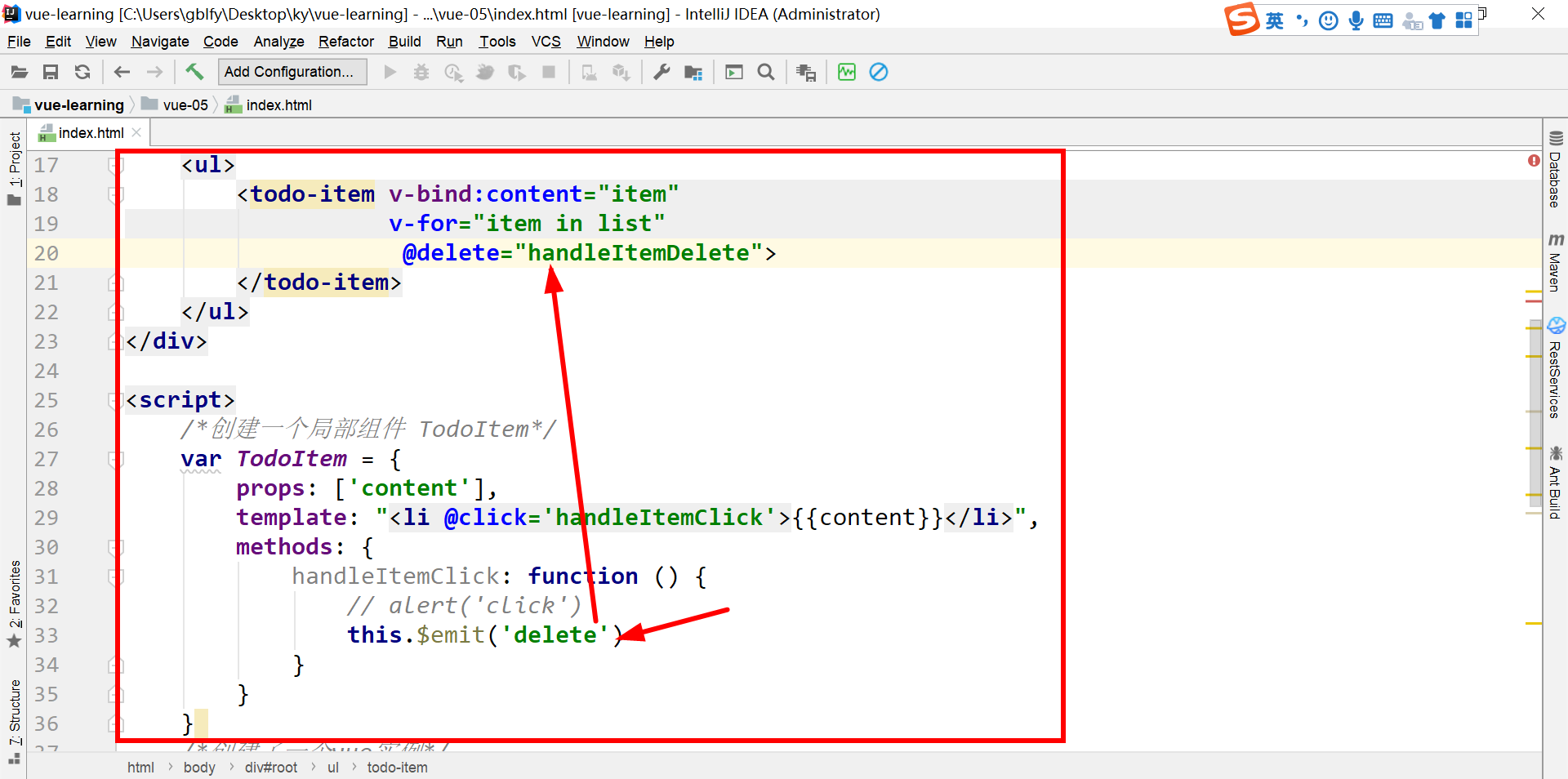Image resolution: width=1568 pixels, height=779 pixels.
Task: Open Project Structure folder icon
Action: coord(693,73)
